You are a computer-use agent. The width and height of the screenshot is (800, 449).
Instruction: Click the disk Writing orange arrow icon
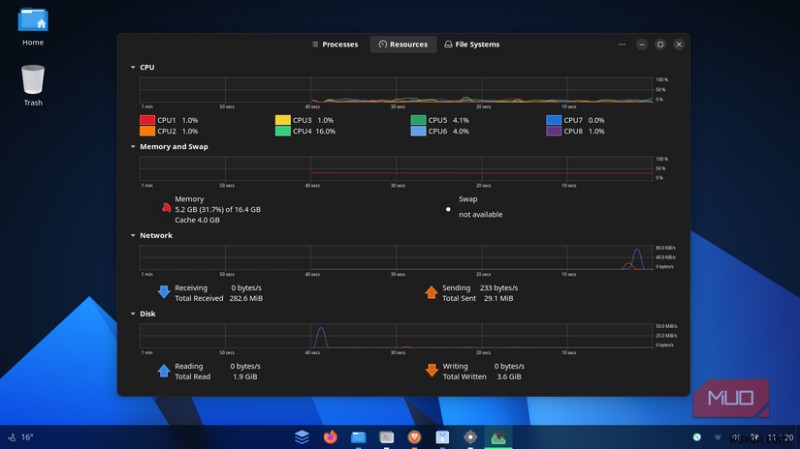(431, 370)
